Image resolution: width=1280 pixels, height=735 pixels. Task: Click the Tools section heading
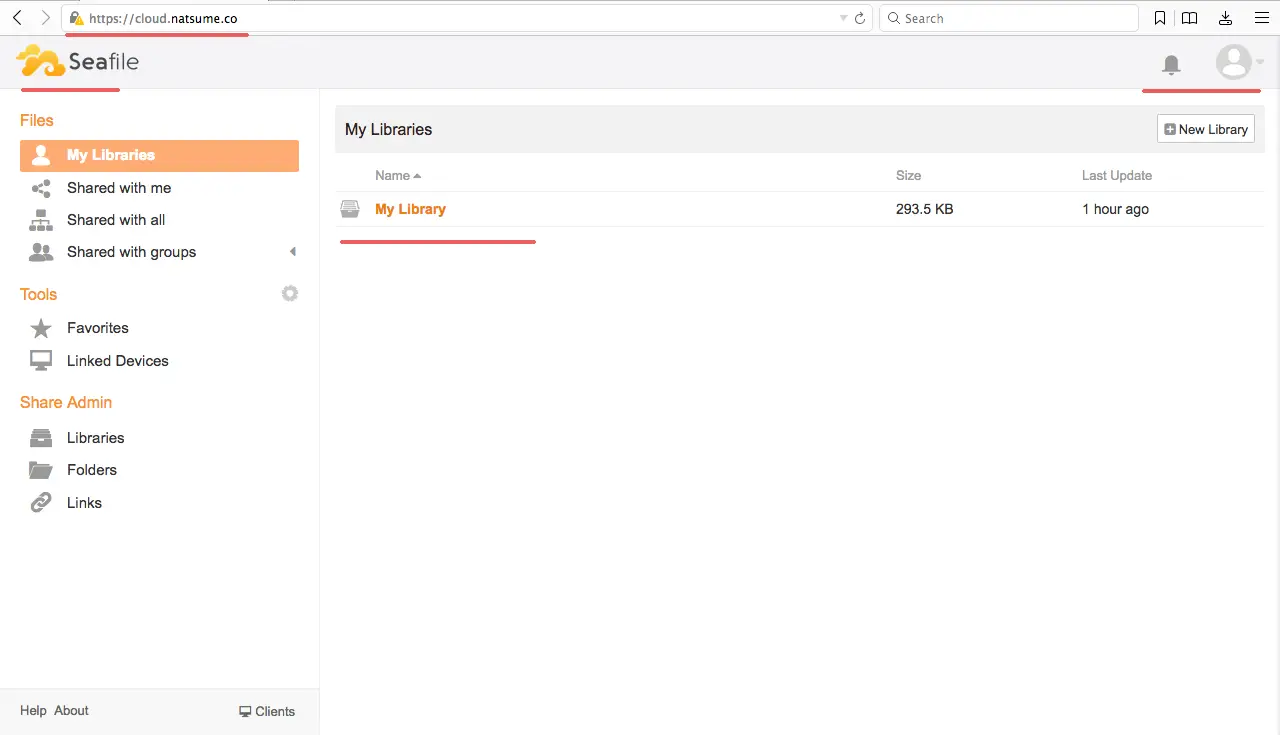(x=38, y=294)
